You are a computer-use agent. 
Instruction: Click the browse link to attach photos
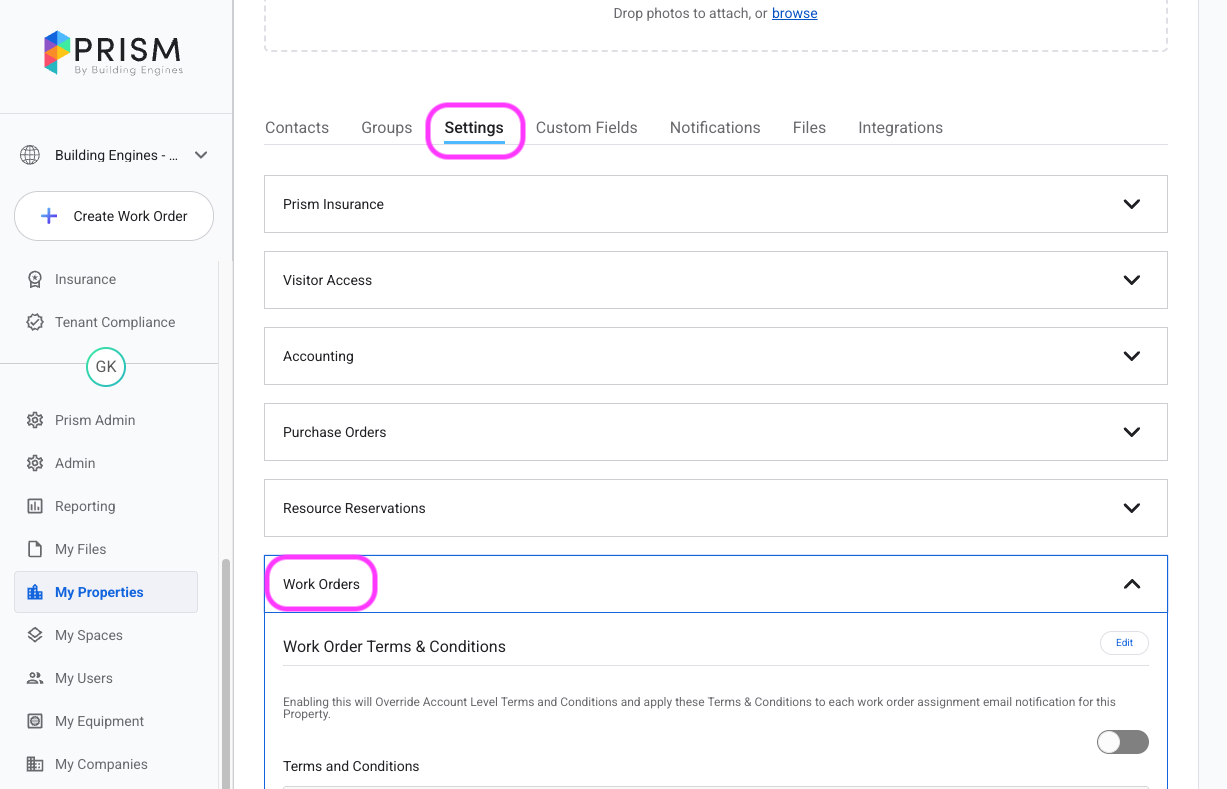click(794, 13)
